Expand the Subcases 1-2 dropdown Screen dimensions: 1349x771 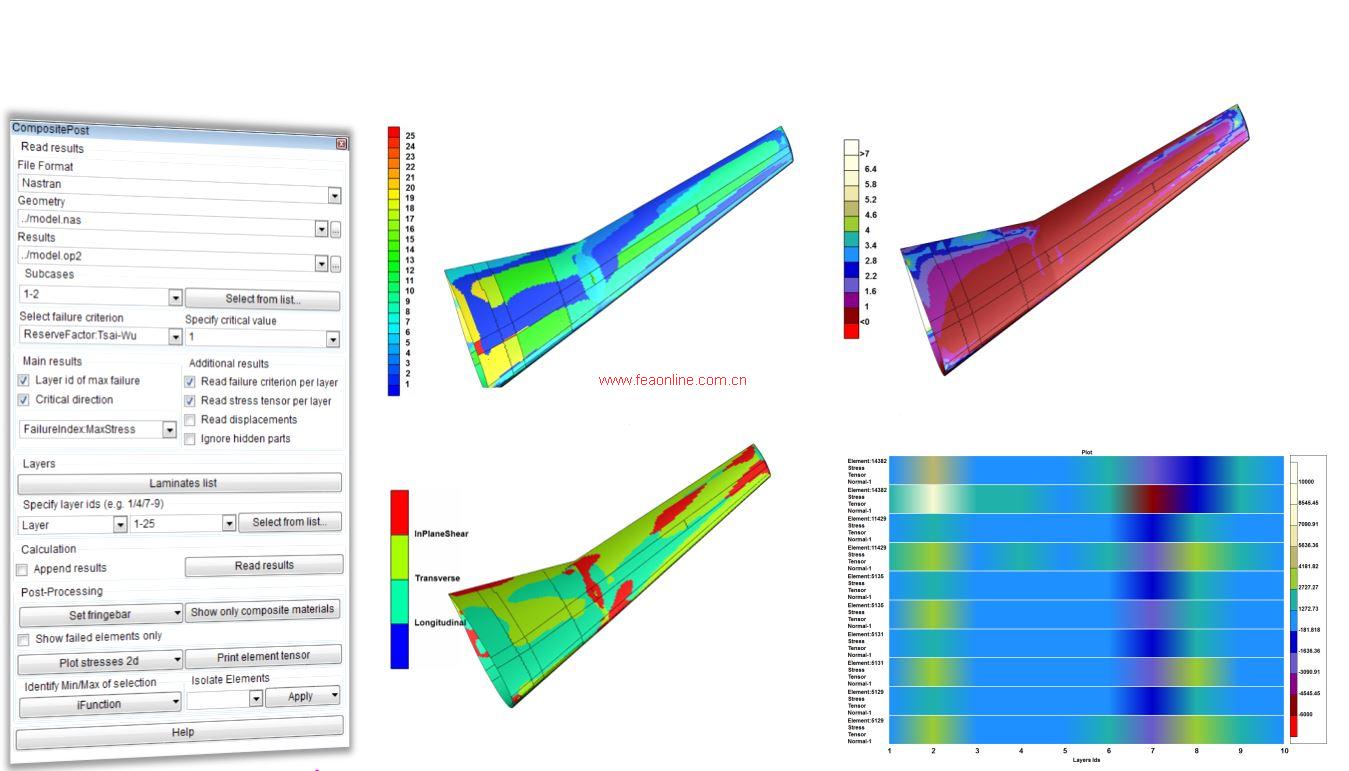click(x=175, y=298)
